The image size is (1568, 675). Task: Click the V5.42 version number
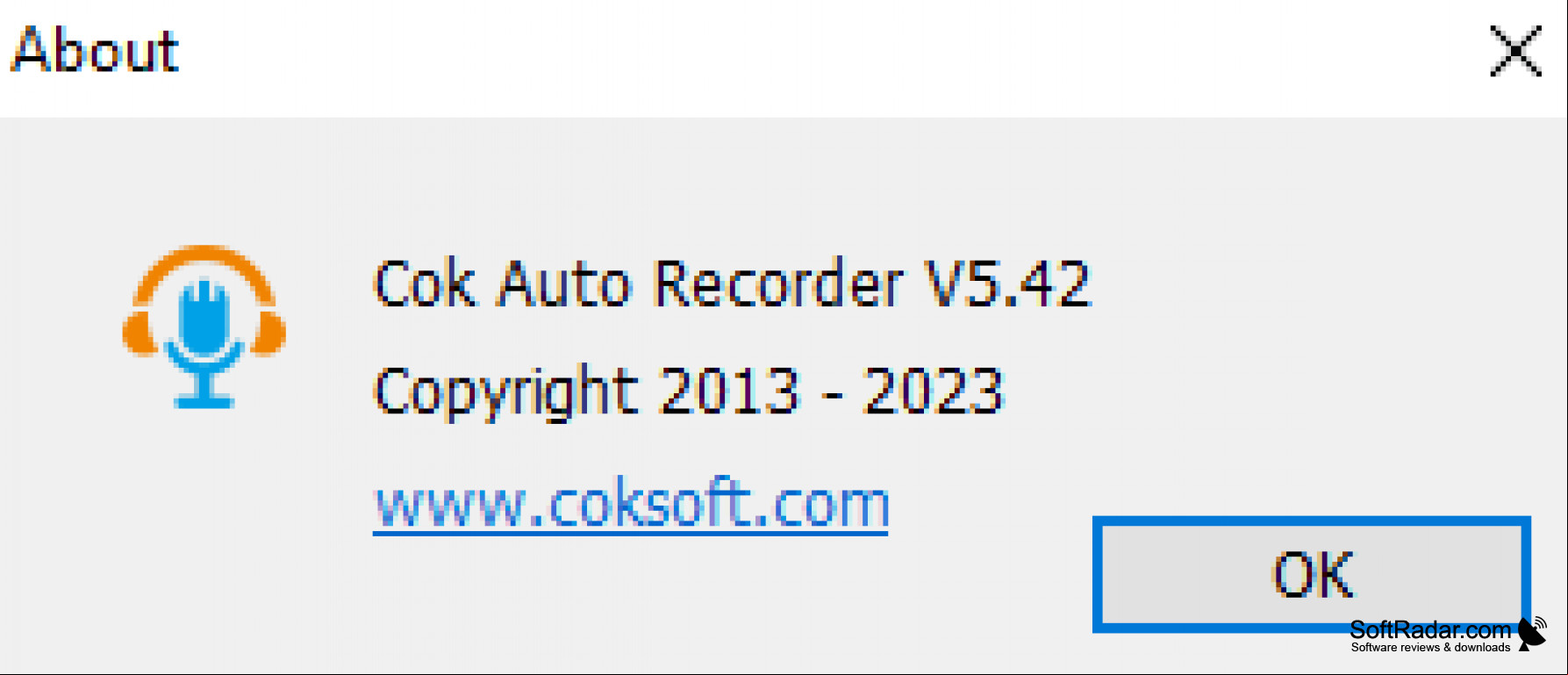pos(1008,284)
